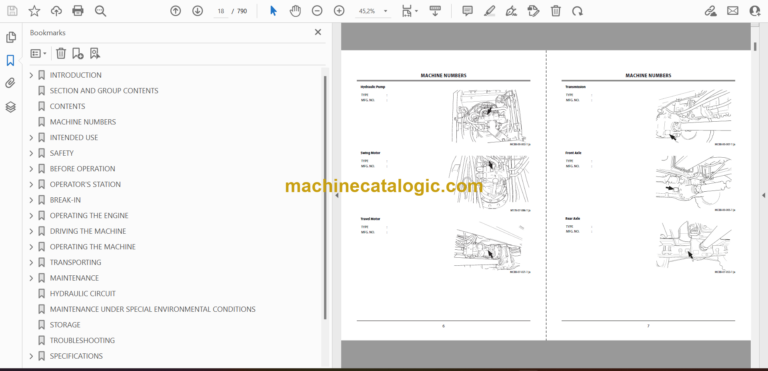Go to next page arrow

(197, 11)
